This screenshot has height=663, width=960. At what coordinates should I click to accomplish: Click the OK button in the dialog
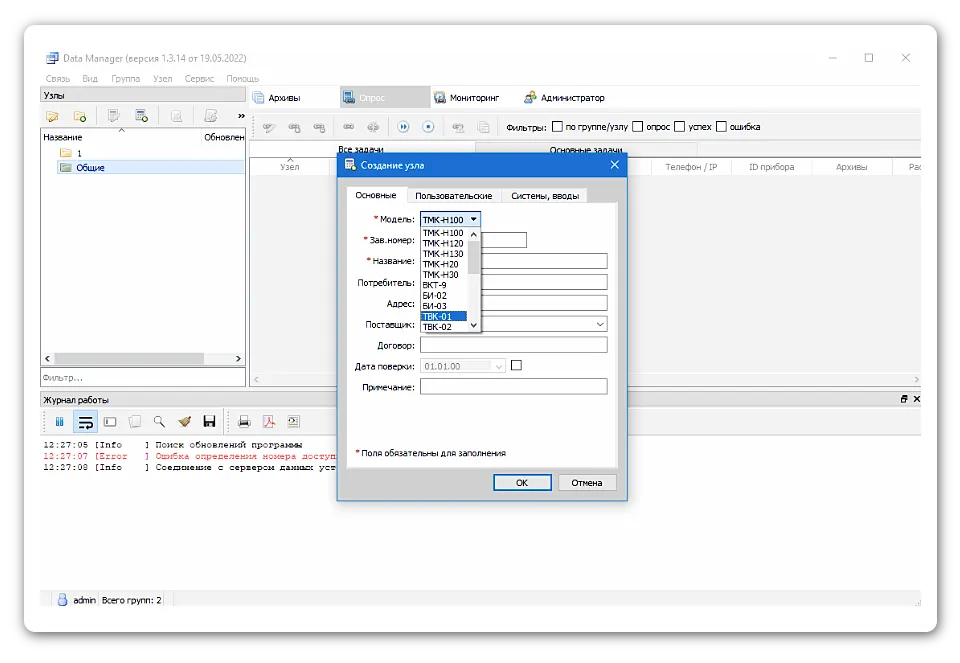click(x=522, y=482)
